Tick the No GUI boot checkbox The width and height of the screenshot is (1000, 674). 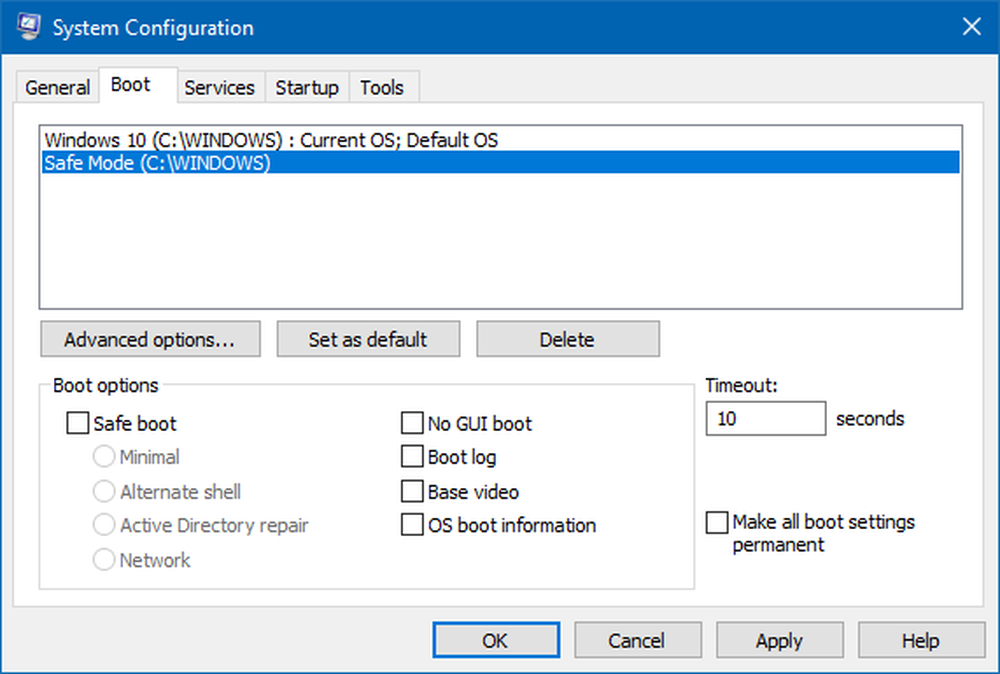(412, 424)
